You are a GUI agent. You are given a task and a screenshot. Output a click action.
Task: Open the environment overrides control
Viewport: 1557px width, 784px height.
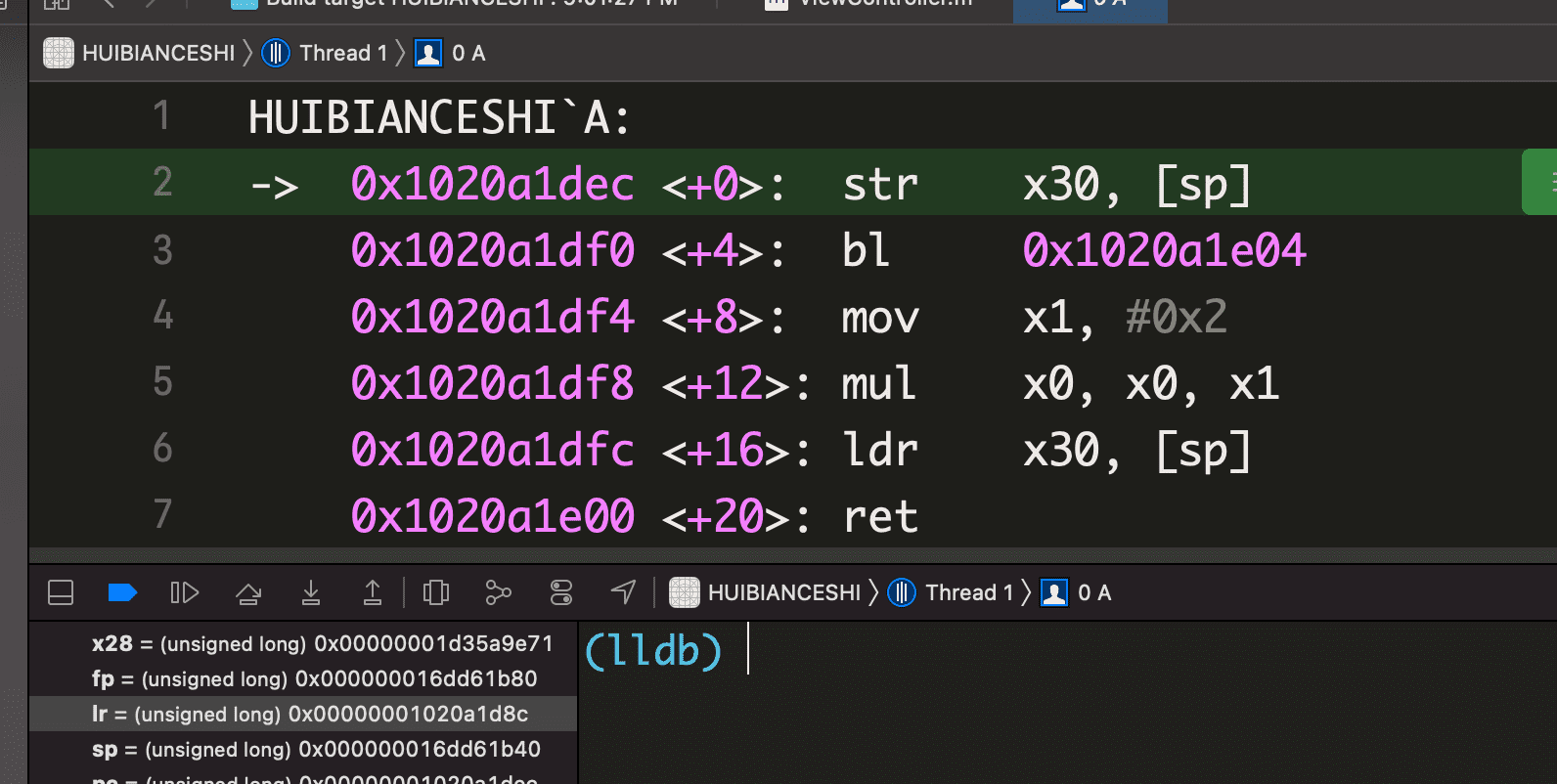561,592
